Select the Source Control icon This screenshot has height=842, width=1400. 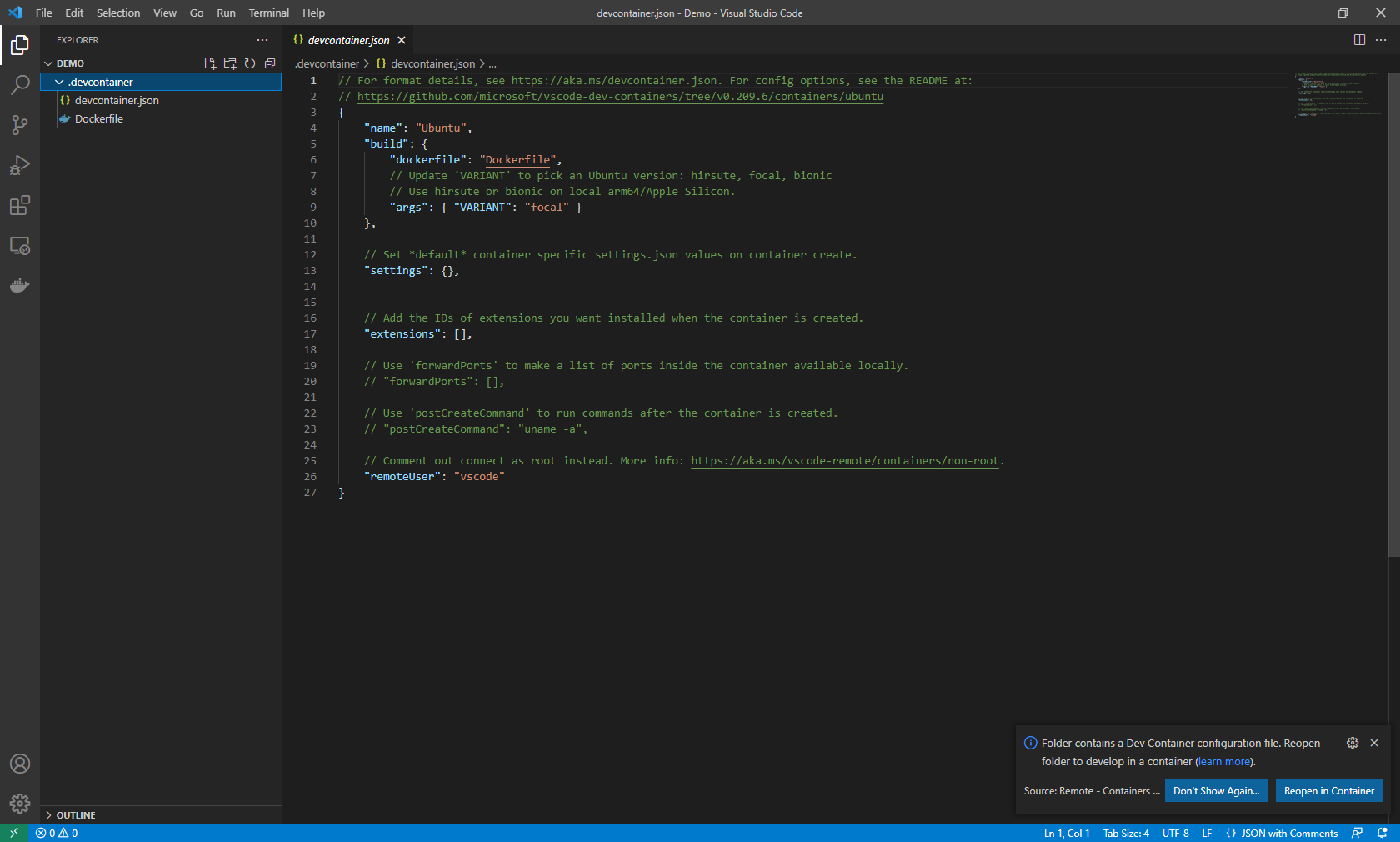(20, 125)
